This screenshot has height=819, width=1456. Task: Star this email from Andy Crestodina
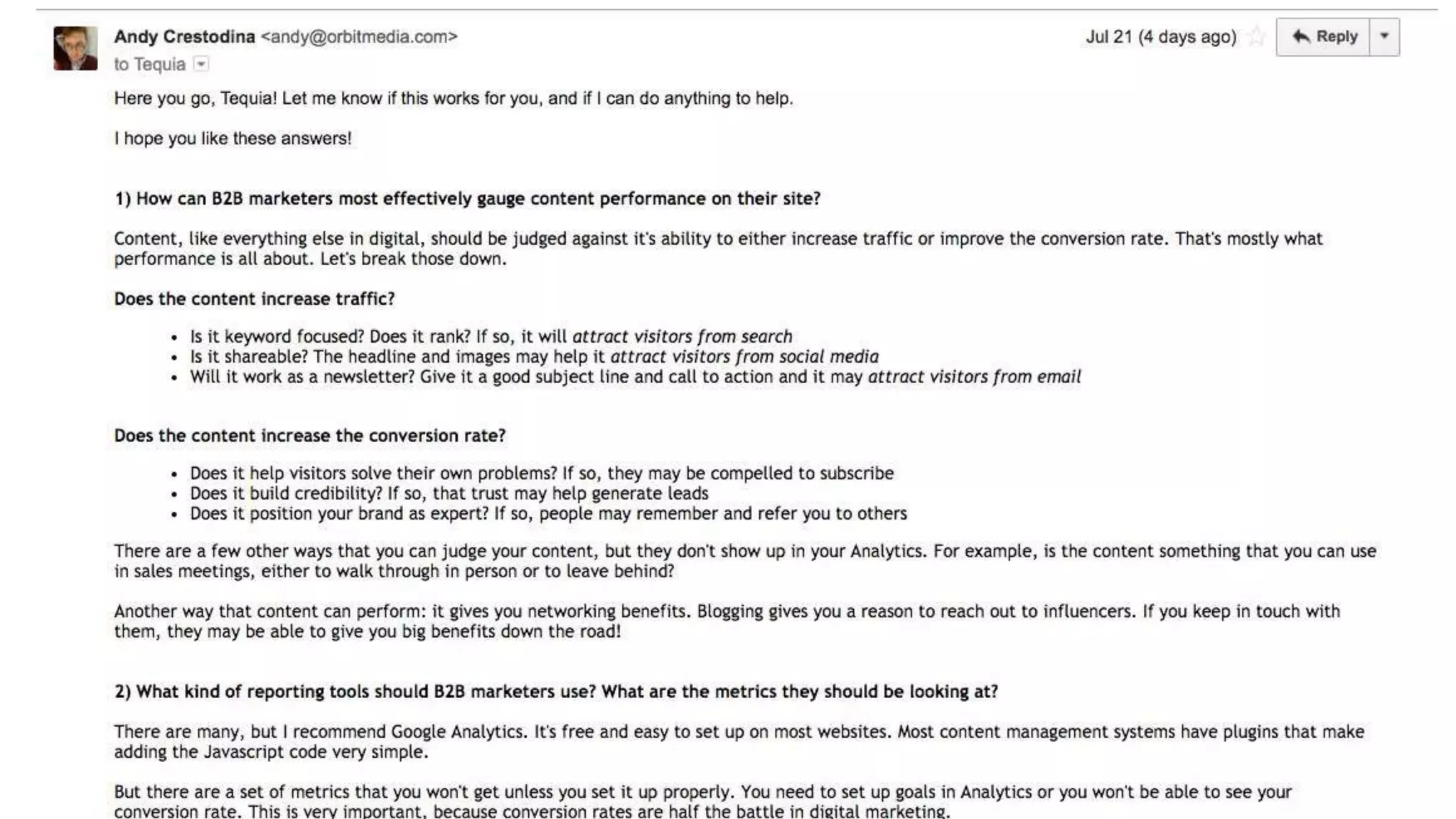click(1256, 36)
